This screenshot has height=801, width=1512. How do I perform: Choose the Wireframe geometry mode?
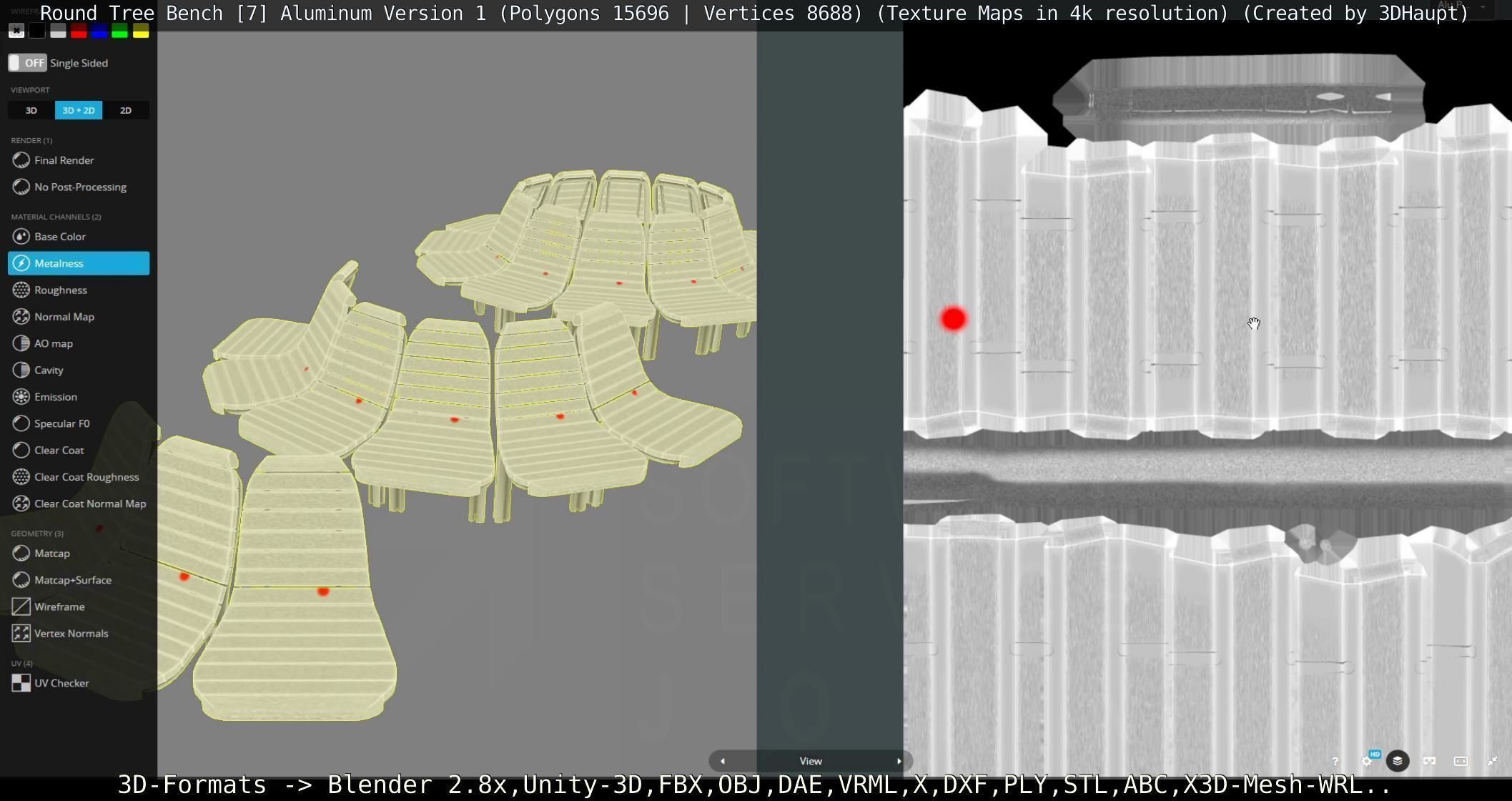(x=59, y=606)
